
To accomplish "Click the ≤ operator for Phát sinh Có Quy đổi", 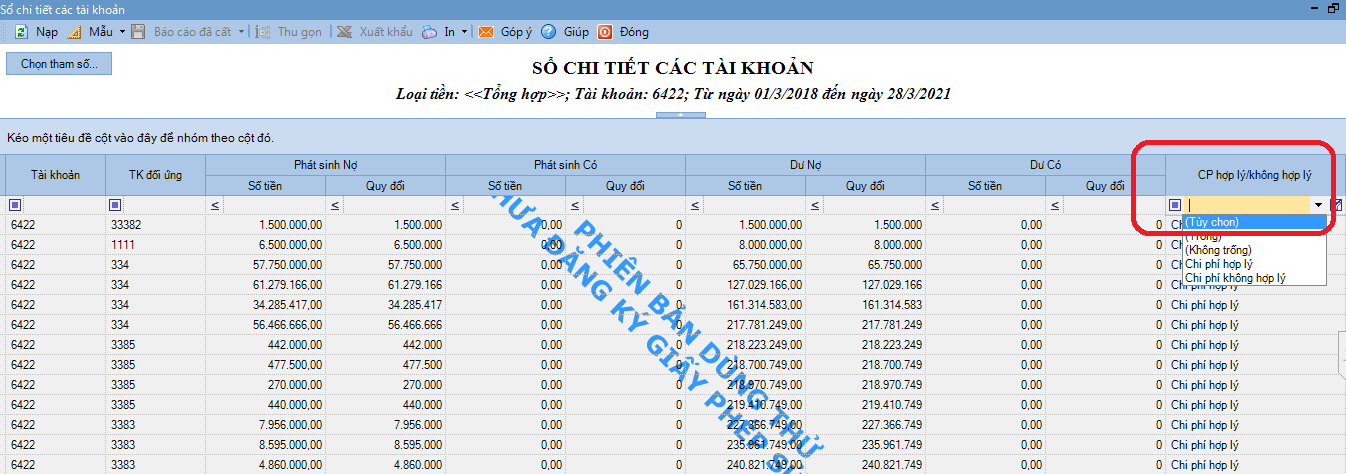I will (574, 206).
